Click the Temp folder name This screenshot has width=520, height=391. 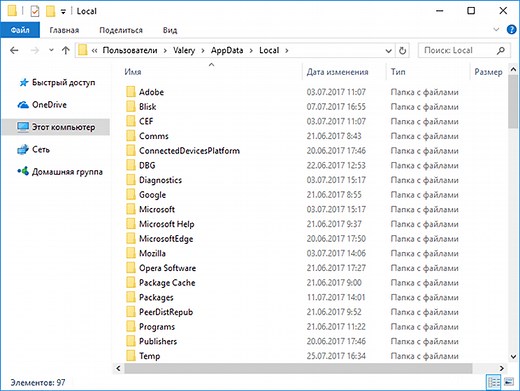pos(149,356)
